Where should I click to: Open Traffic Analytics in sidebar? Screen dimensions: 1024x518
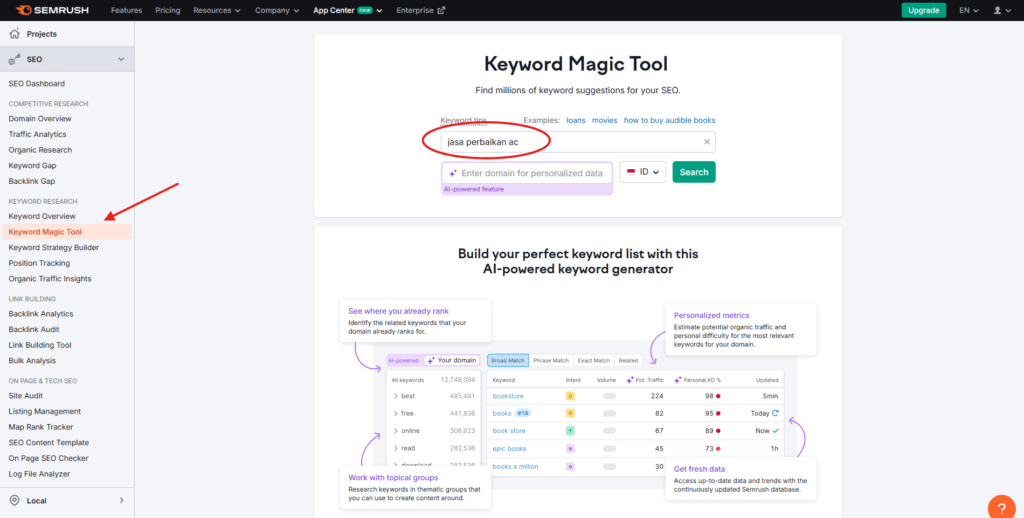pos(37,135)
